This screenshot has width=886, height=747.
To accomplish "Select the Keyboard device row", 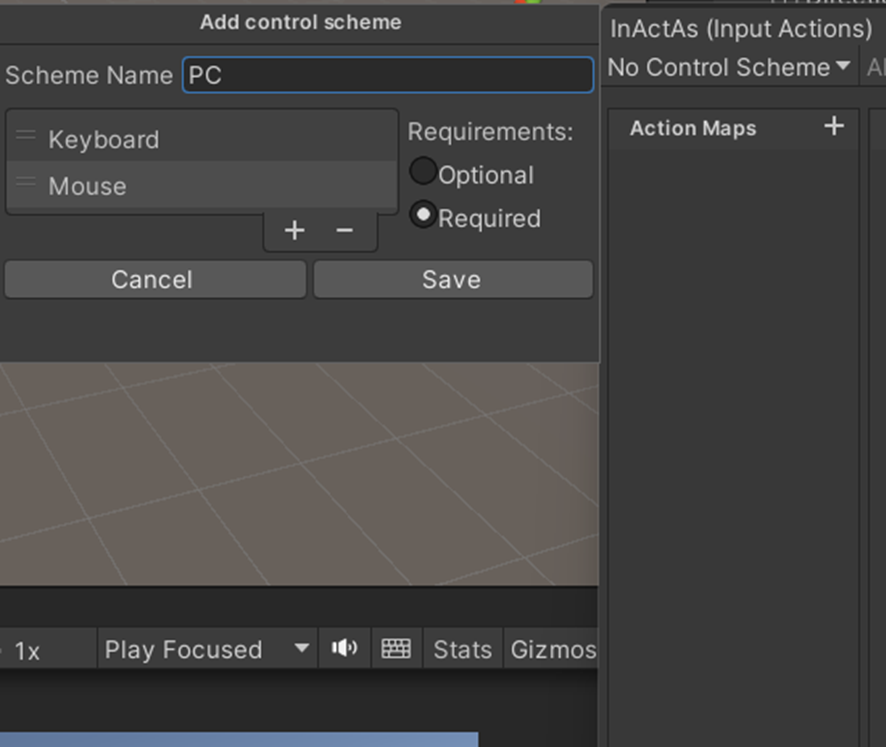I will 202,139.
